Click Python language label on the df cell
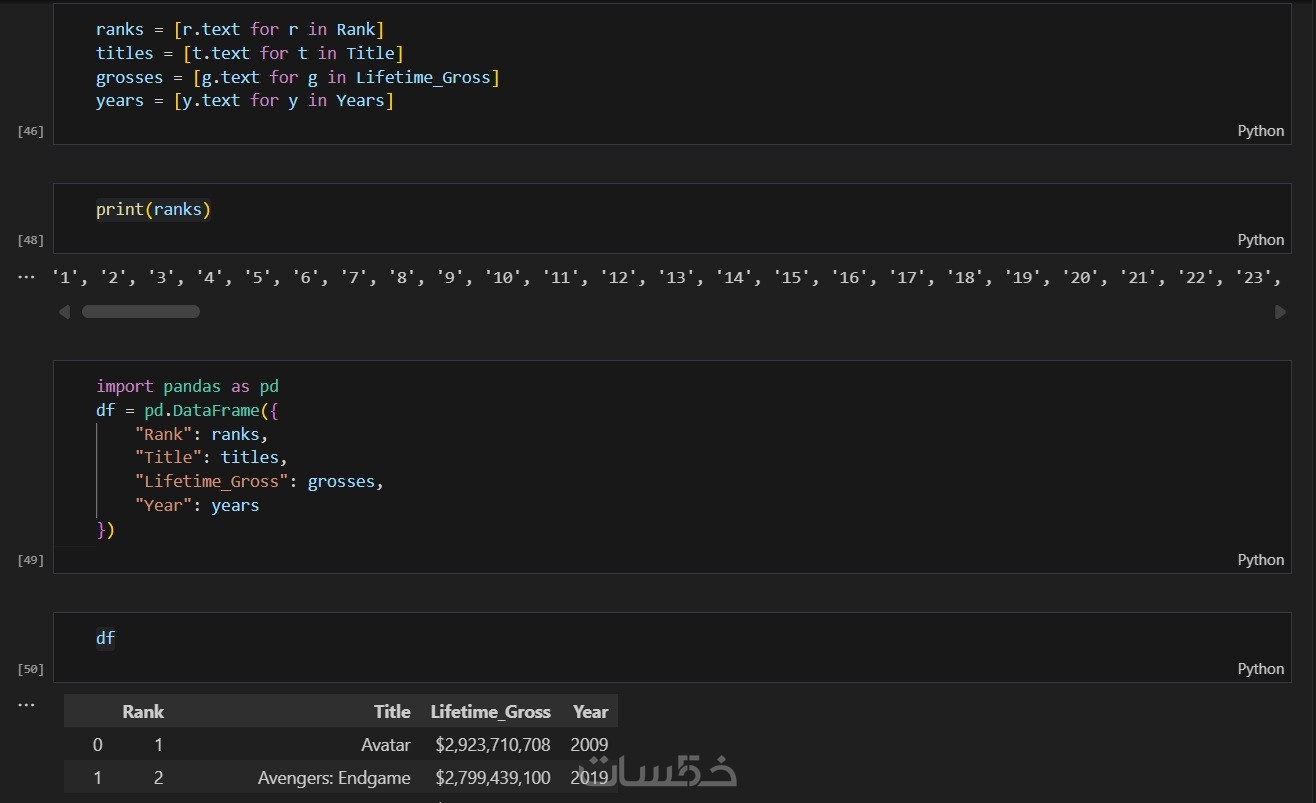The height and width of the screenshot is (803, 1316). tap(1260, 669)
